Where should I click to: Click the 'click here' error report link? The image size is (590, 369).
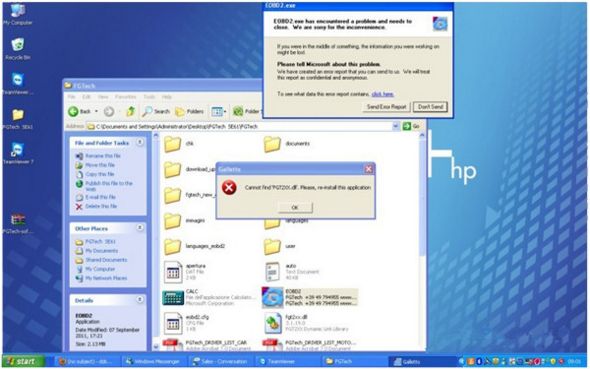point(383,94)
